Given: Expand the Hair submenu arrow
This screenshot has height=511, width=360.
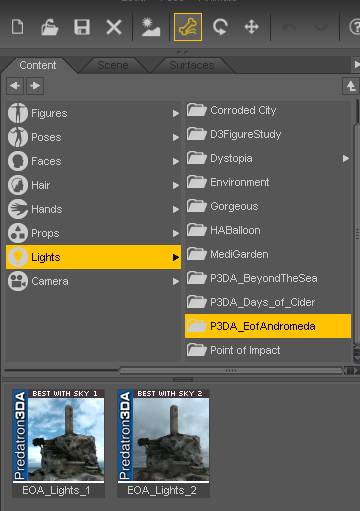Looking at the screenshot, I should 176,185.
